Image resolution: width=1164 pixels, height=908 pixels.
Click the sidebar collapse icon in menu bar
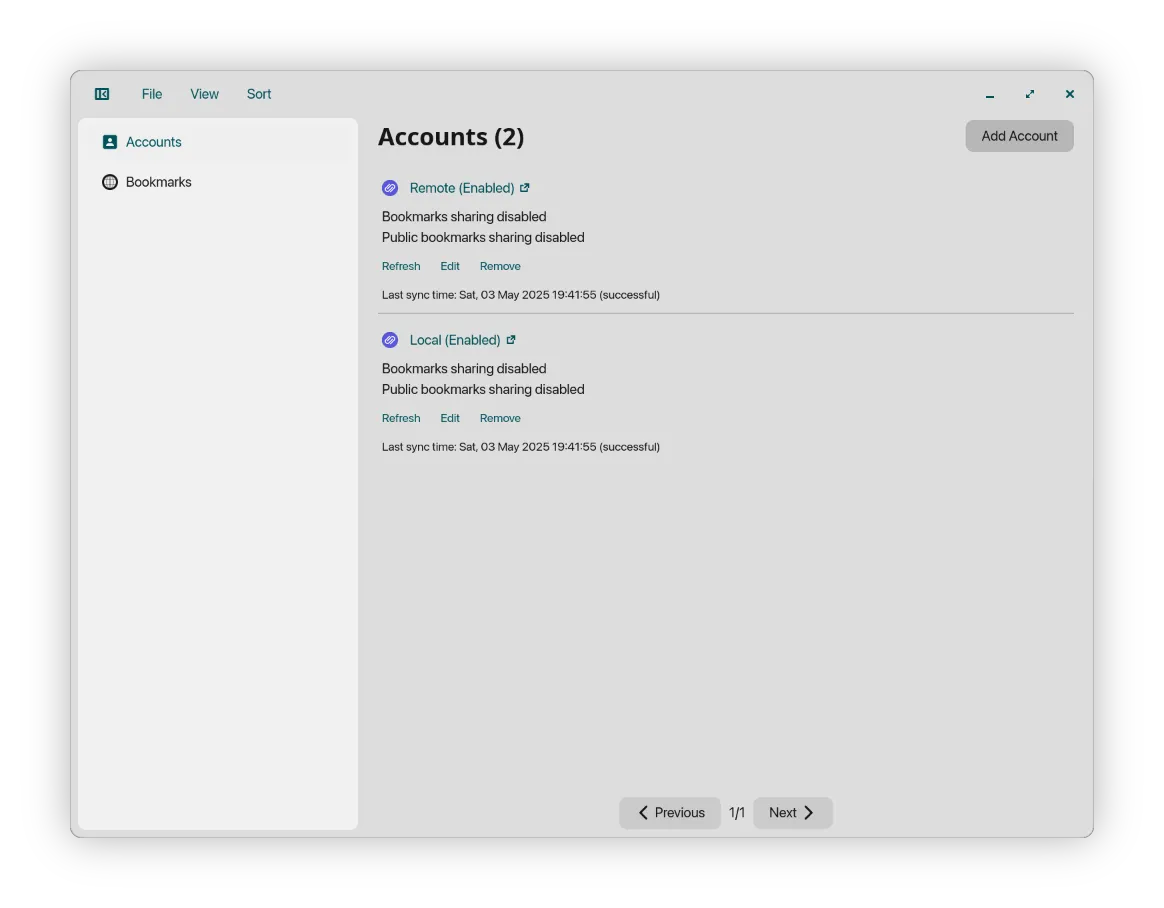click(x=102, y=94)
